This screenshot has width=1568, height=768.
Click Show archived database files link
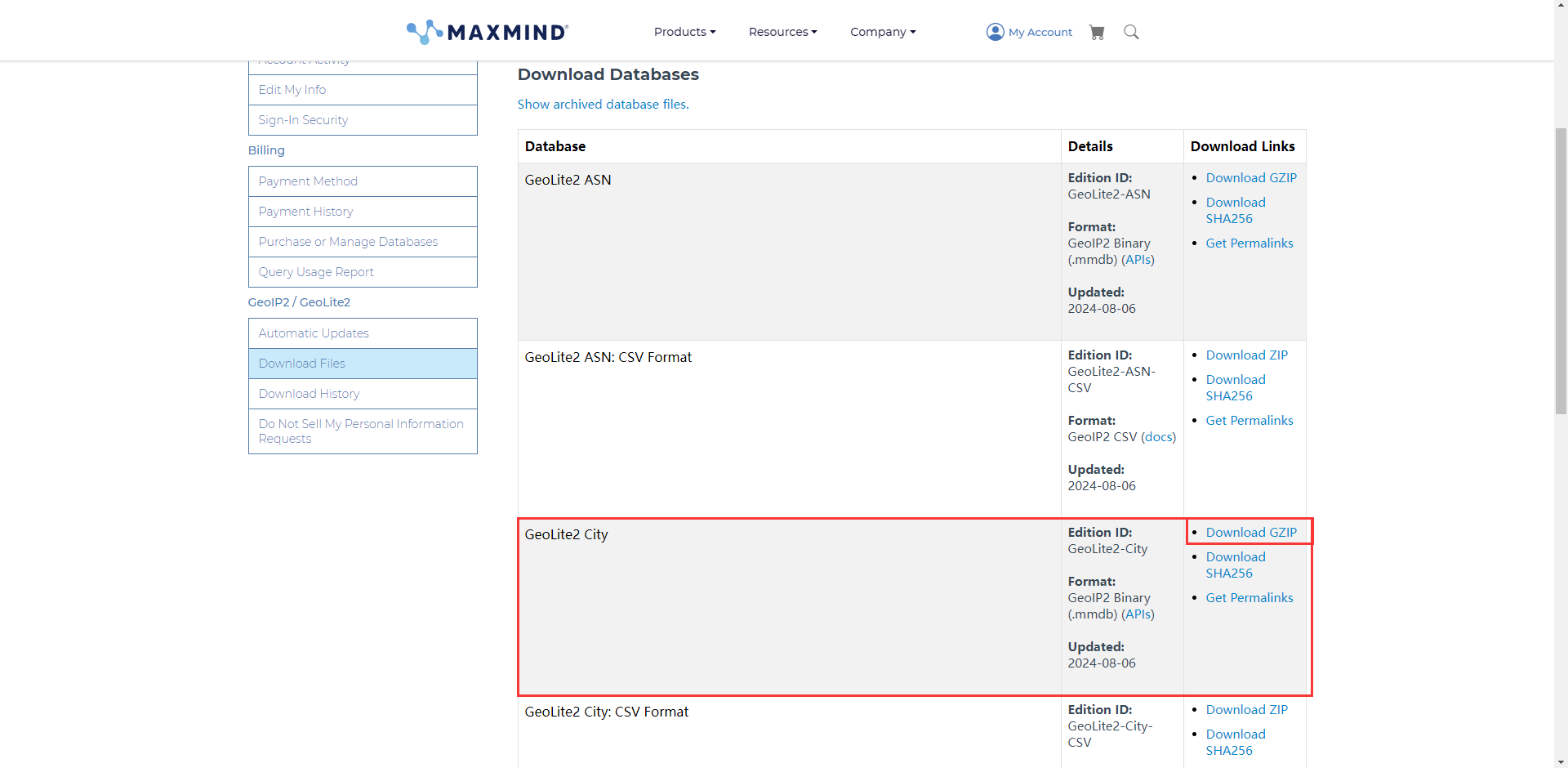pyautogui.click(x=603, y=105)
